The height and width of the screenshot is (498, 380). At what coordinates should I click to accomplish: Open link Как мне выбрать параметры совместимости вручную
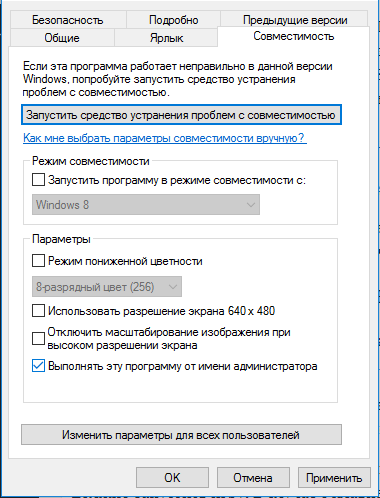point(165,138)
